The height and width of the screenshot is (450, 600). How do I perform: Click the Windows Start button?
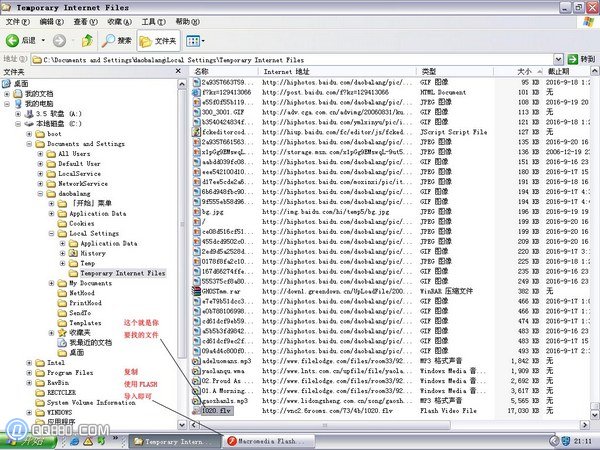point(28,442)
